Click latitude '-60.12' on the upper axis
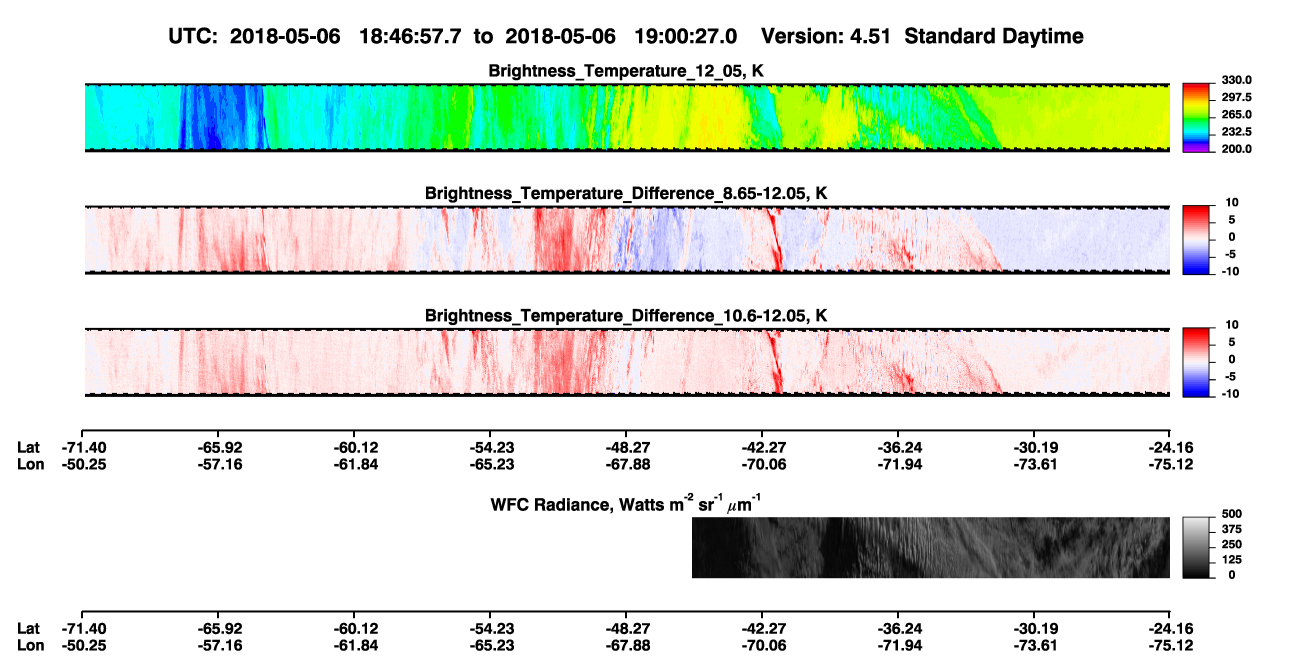This screenshot has width=1300, height=667. [354, 447]
